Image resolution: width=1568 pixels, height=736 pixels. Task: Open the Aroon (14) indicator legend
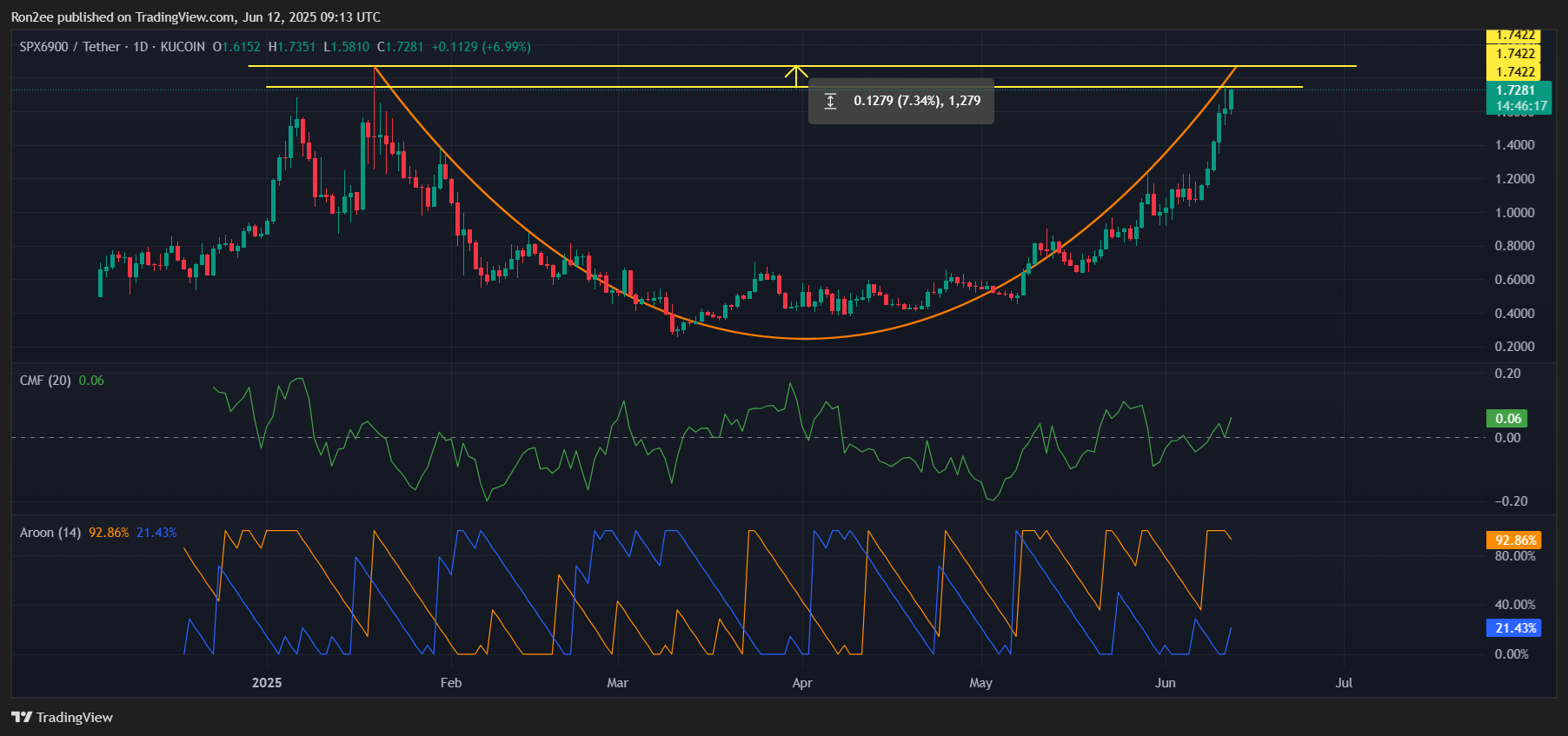pos(50,533)
